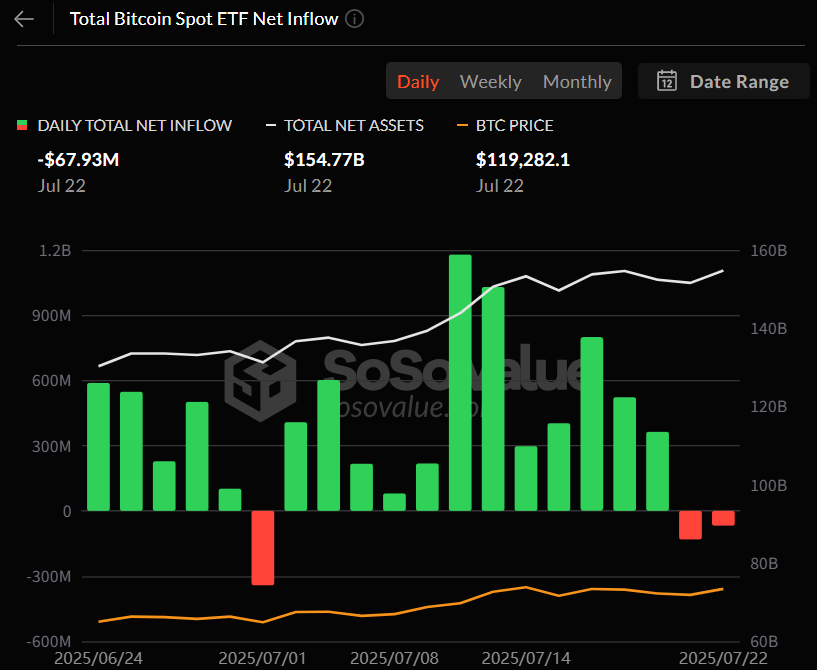817x670 pixels.
Task: Click the back arrow to return
Action: [23, 18]
